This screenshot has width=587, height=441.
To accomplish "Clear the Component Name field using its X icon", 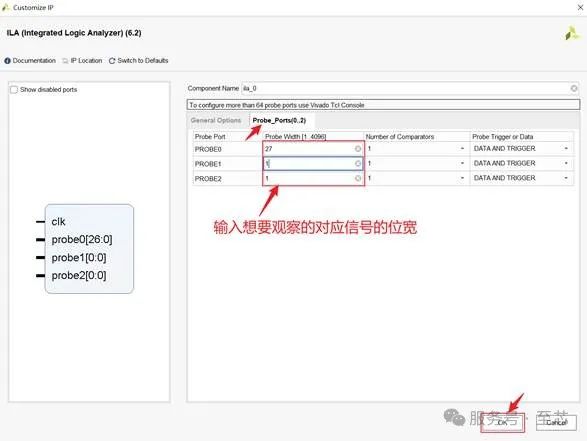I will click(574, 88).
